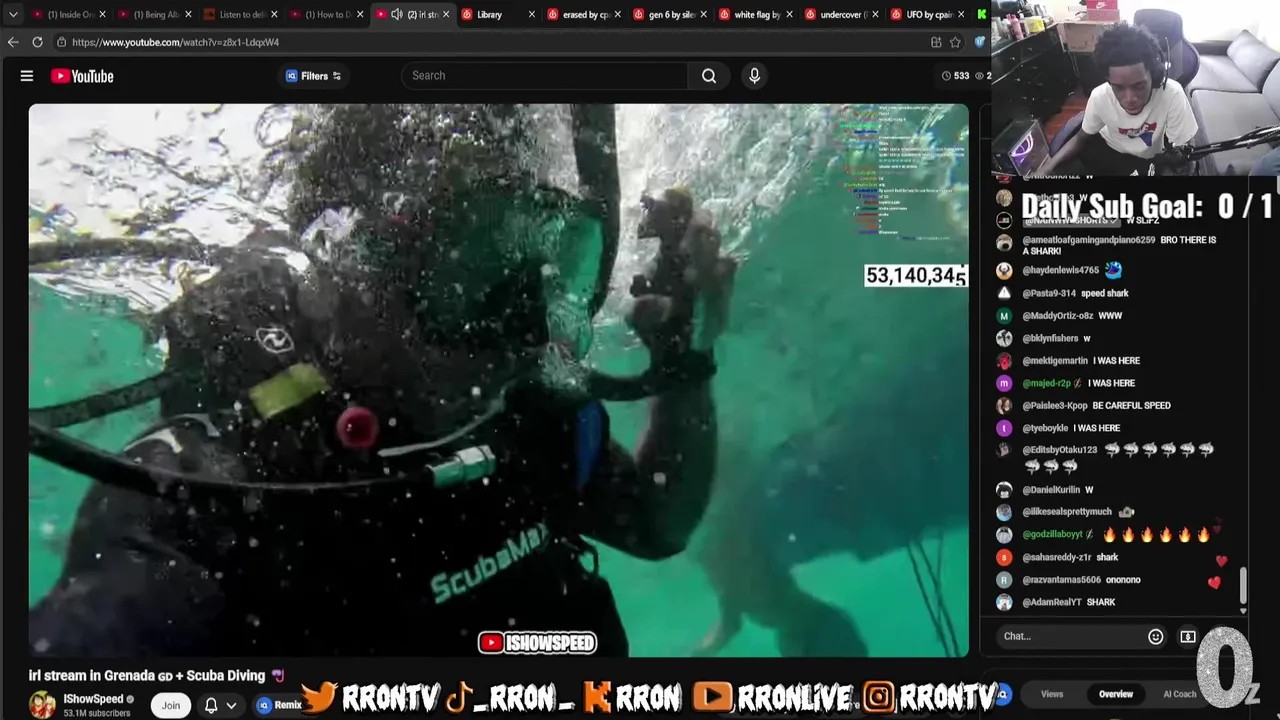
Task: Open the white flag by browser tab
Action: tap(757, 14)
